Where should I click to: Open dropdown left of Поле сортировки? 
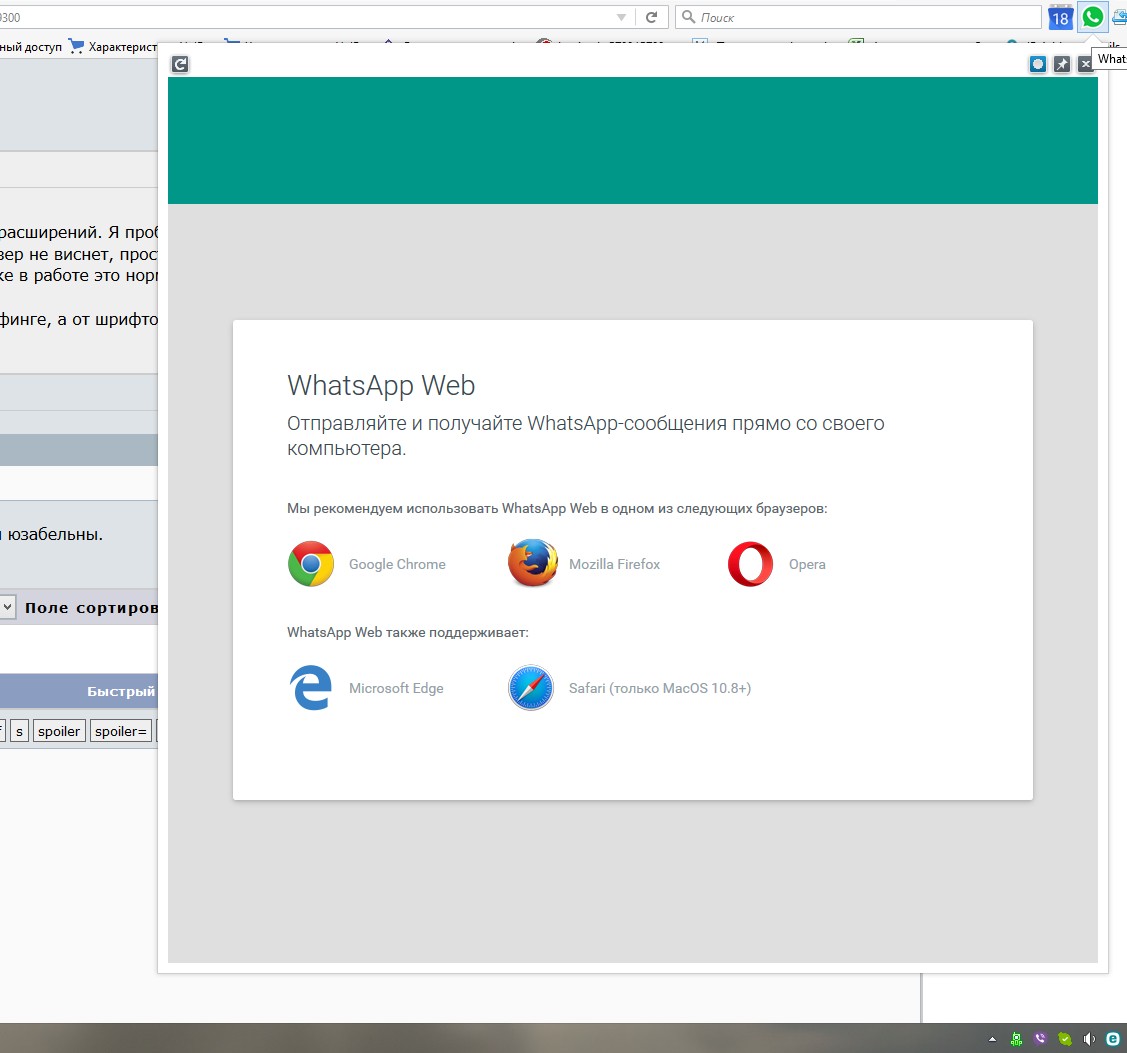click(7, 607)
